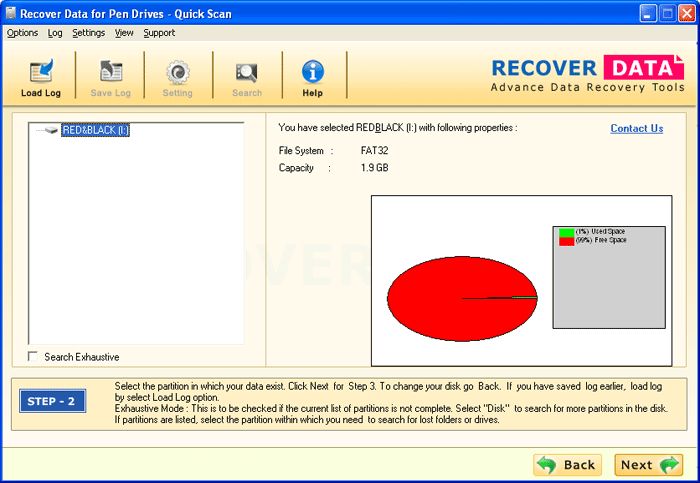Open the View menu
The image size is (700, 483).
[x=124, y=33]
